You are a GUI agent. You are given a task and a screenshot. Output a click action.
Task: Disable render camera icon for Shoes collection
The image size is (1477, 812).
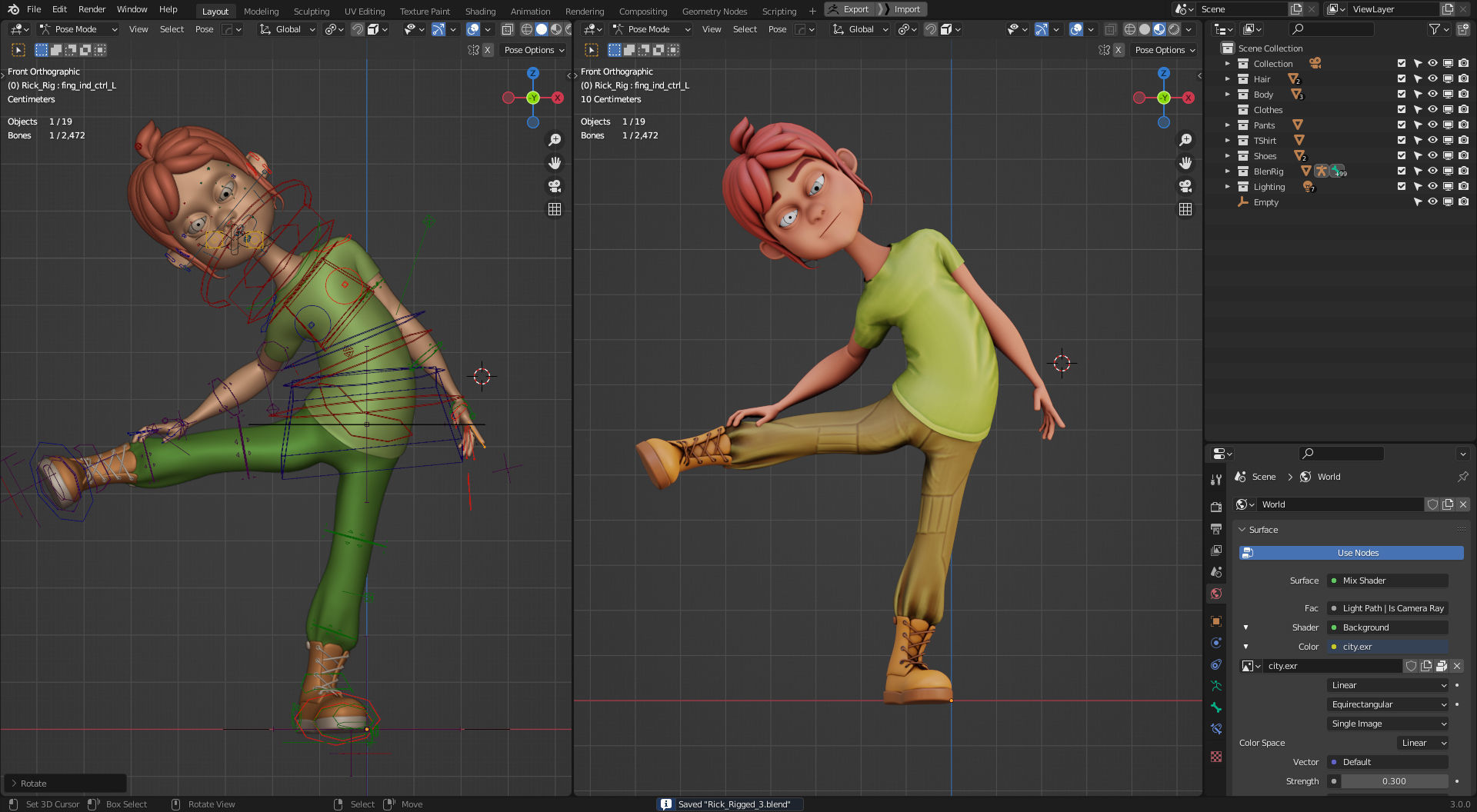[1463, 156]
